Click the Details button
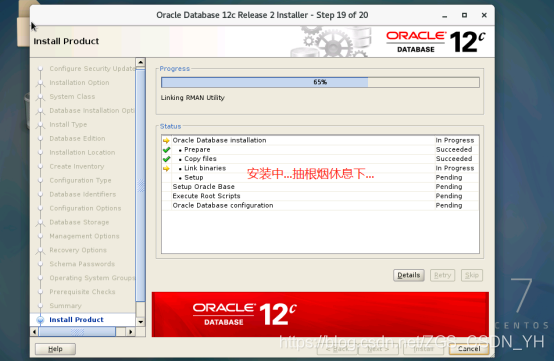554x361 pixels. point(409,275)
